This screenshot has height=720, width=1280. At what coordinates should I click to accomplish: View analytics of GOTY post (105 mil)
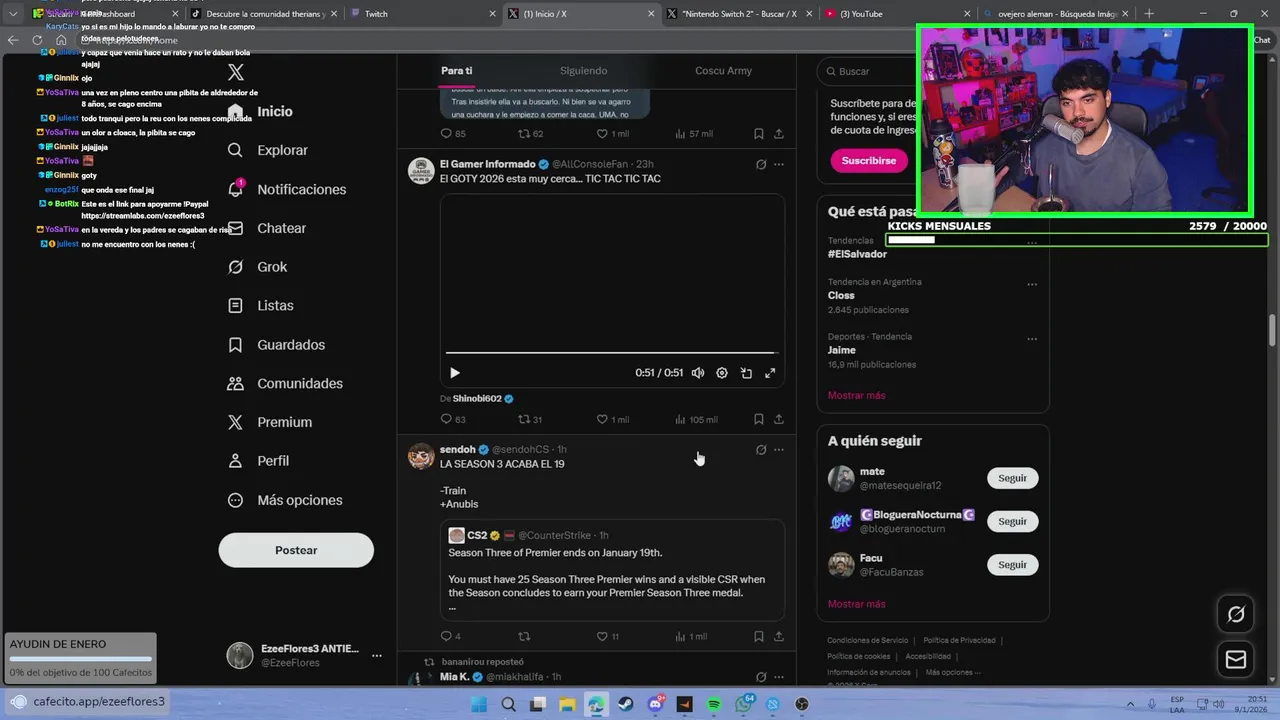coord(696,419)
